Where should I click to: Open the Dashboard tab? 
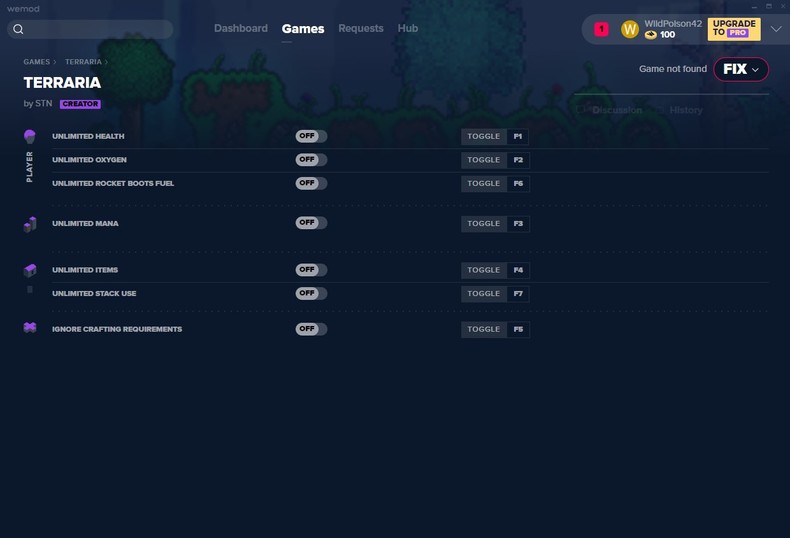[x=241, y=29]
